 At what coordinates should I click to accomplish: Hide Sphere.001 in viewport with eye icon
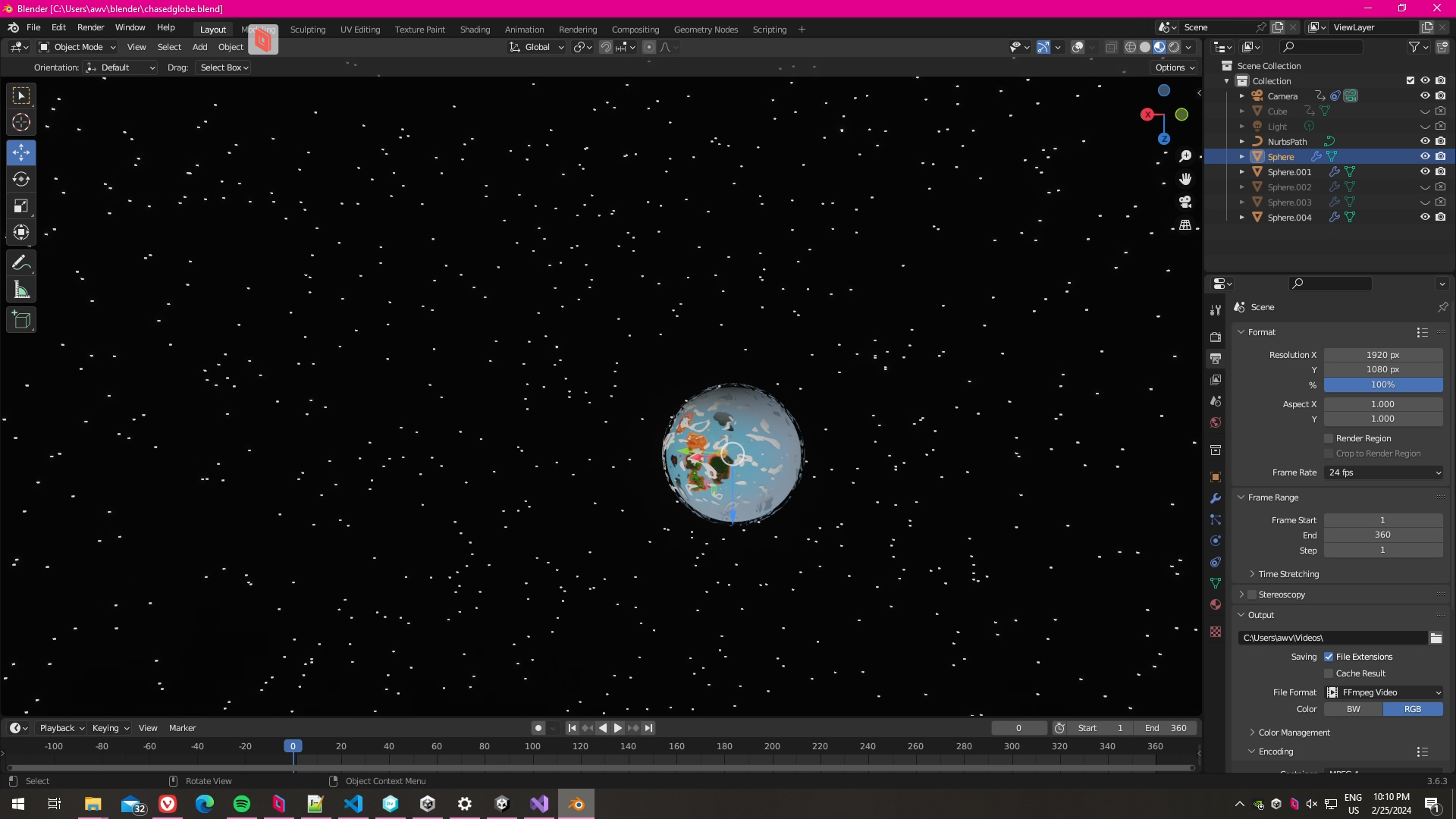tap(1425, 171)
